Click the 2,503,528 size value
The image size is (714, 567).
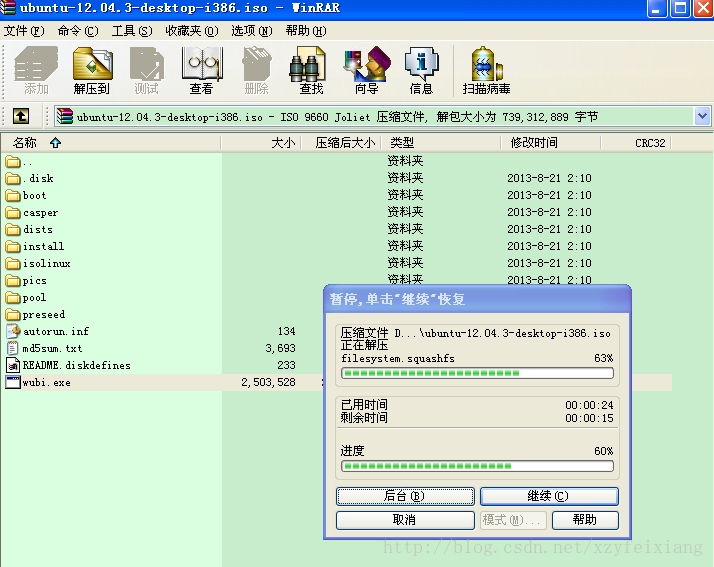point(268,382)
